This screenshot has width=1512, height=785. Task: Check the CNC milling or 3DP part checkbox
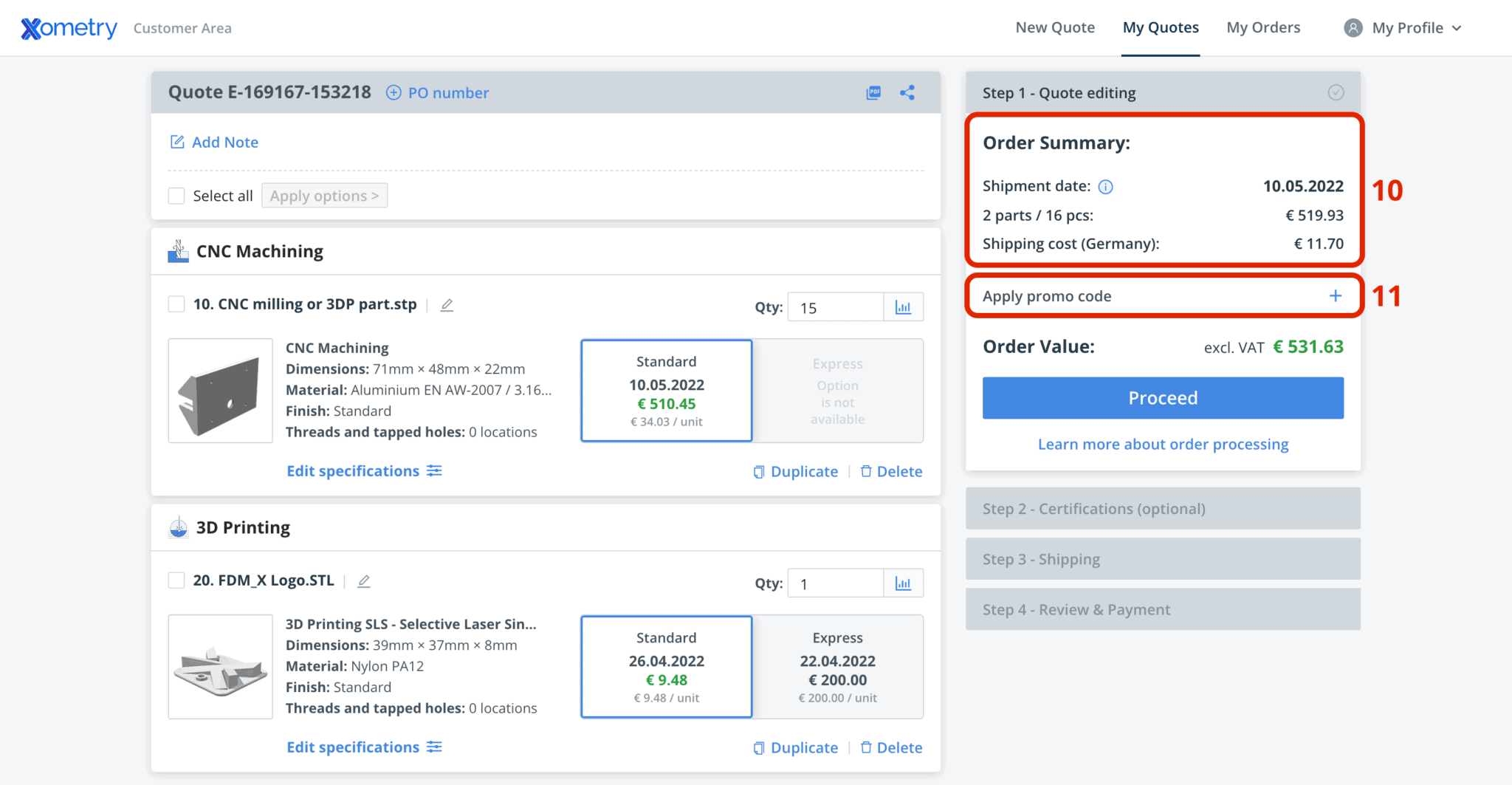[176, 304]
